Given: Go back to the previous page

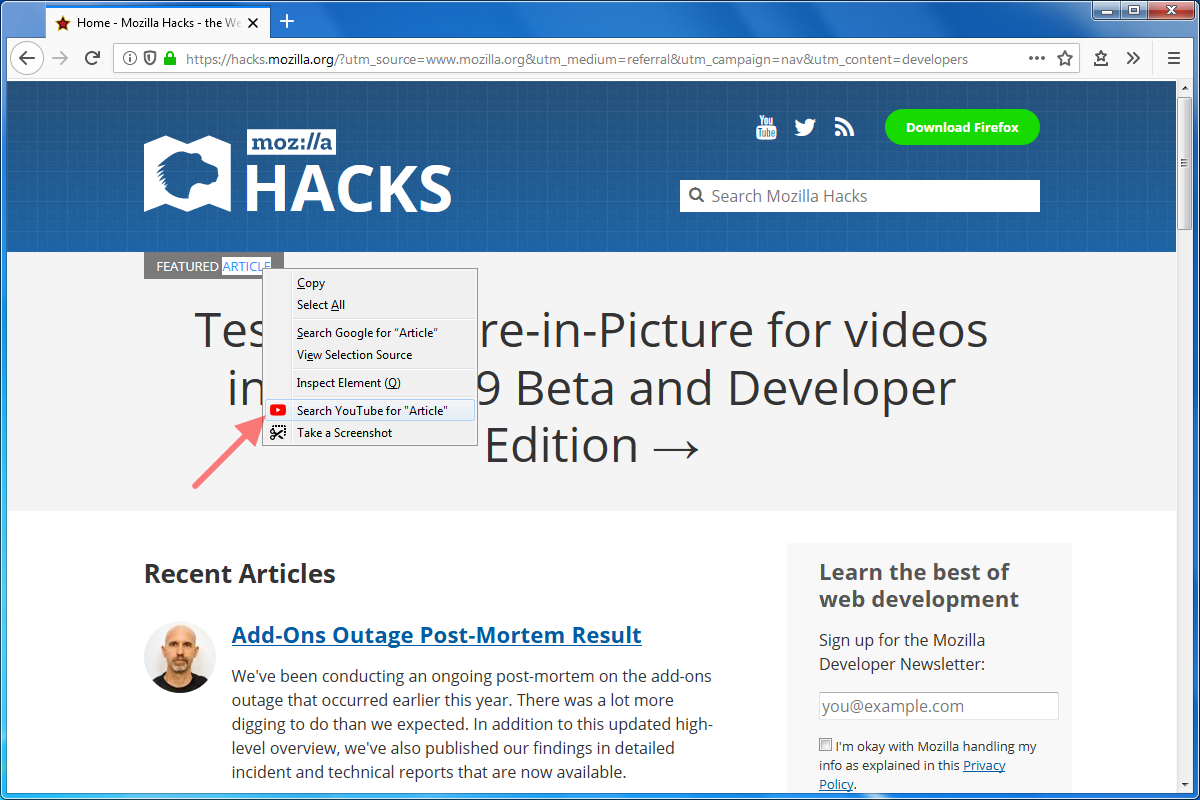Looking at the screenshot, I should [27, 58].
